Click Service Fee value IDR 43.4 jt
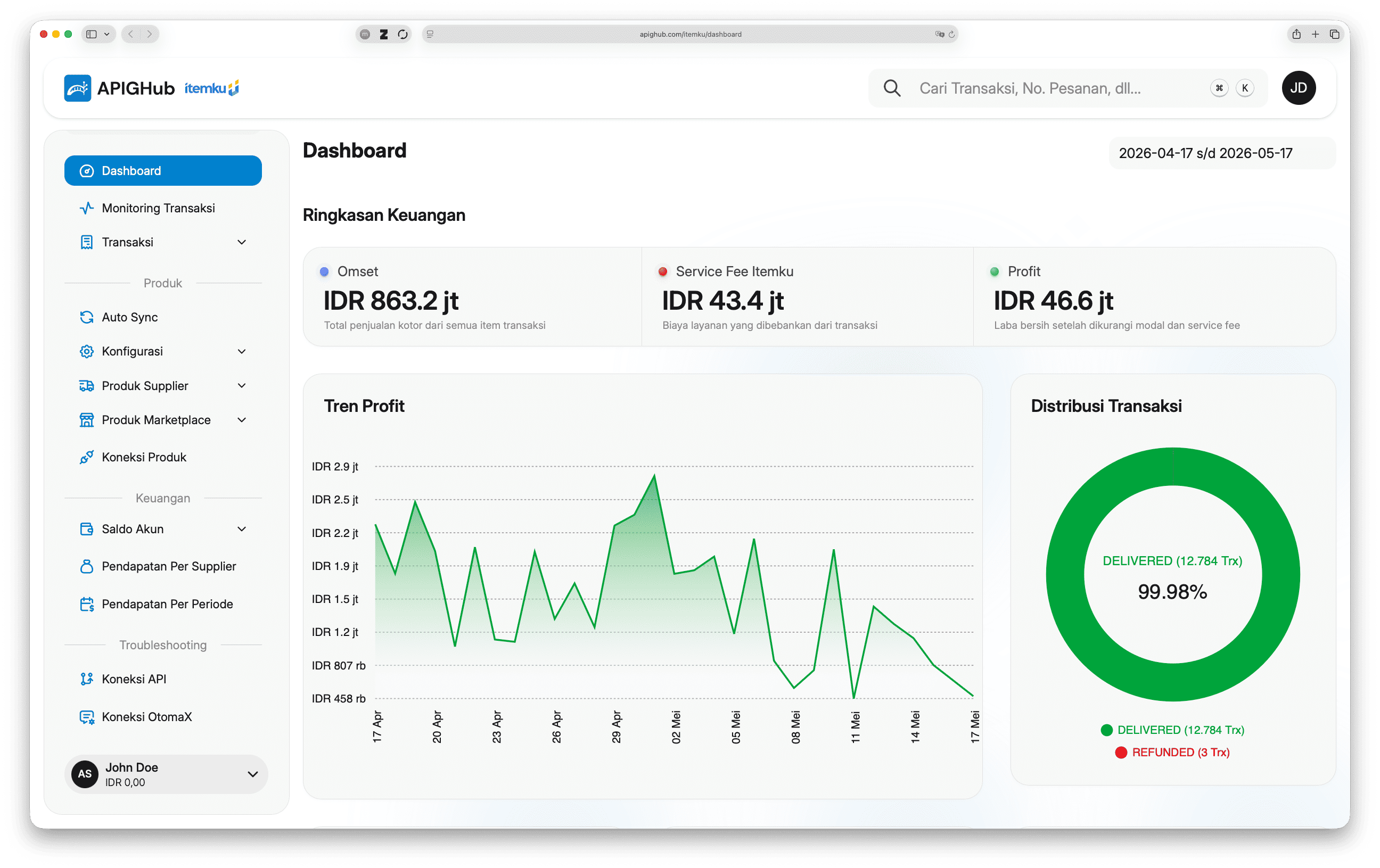 722,301
